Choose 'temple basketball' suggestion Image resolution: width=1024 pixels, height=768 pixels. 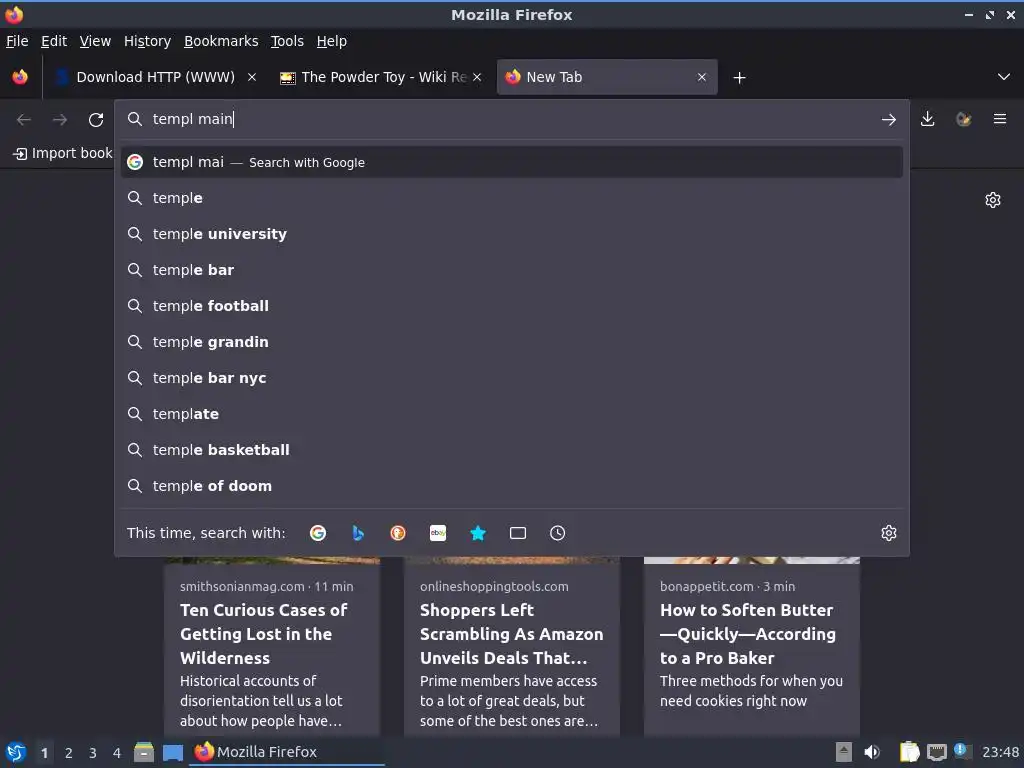tap(512, 449)
